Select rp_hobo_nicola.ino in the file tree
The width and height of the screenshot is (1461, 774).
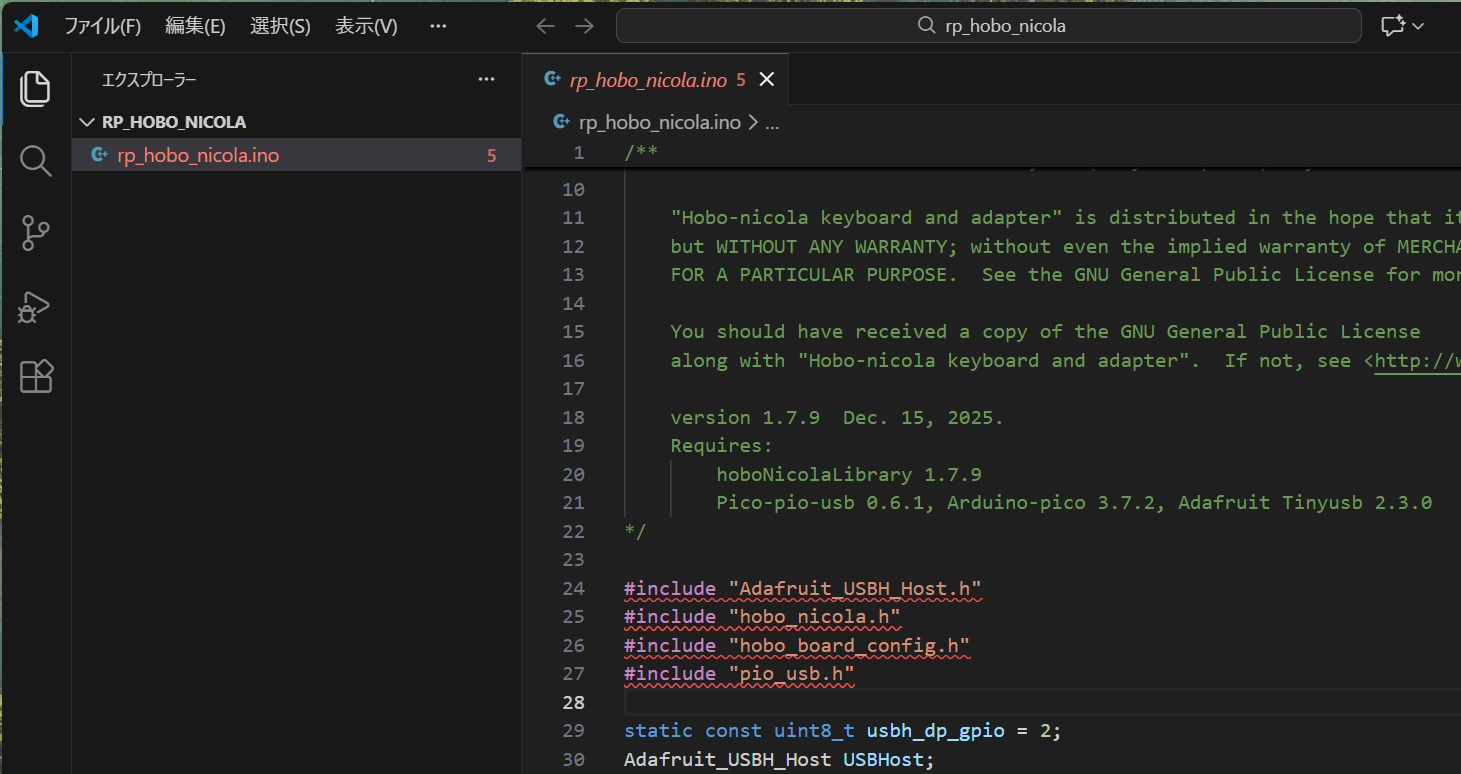198,155
